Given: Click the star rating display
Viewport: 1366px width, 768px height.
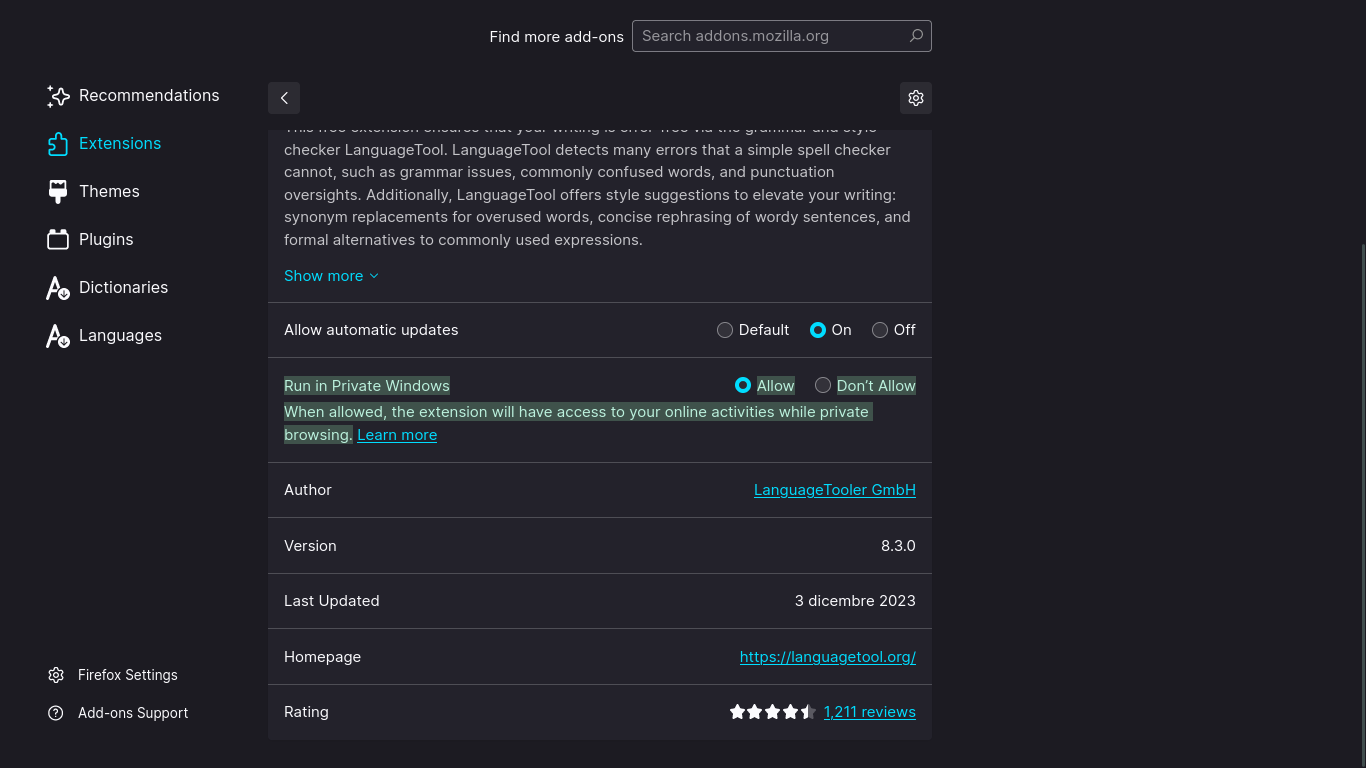Looking at the screenshot, I should click(772, 712).
